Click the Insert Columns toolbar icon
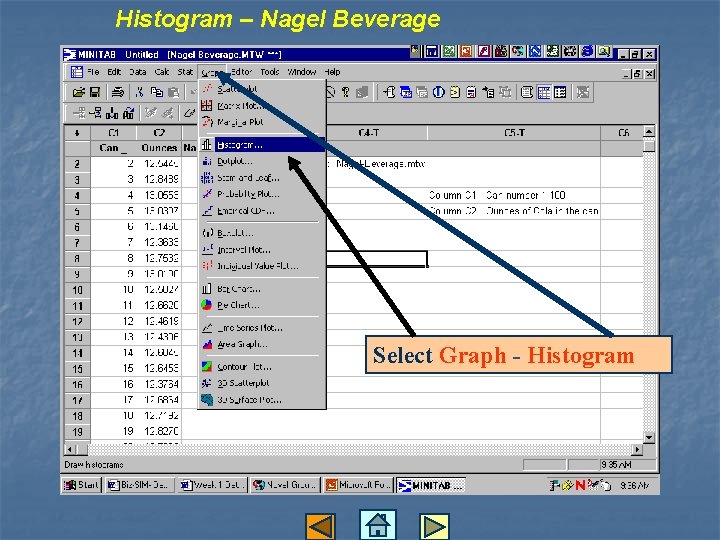The width and height of the screenshot is (720, 540). click(x=112, y=113)
